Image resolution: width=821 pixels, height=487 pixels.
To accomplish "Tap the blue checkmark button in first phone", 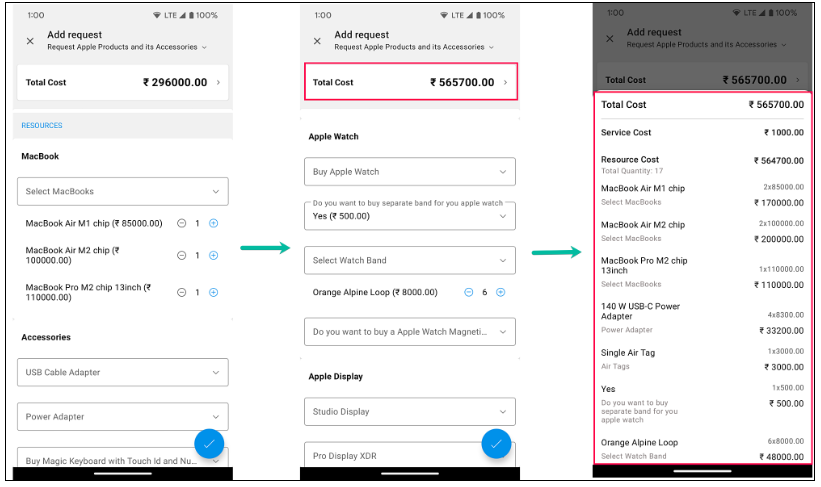I will point(209,444).
